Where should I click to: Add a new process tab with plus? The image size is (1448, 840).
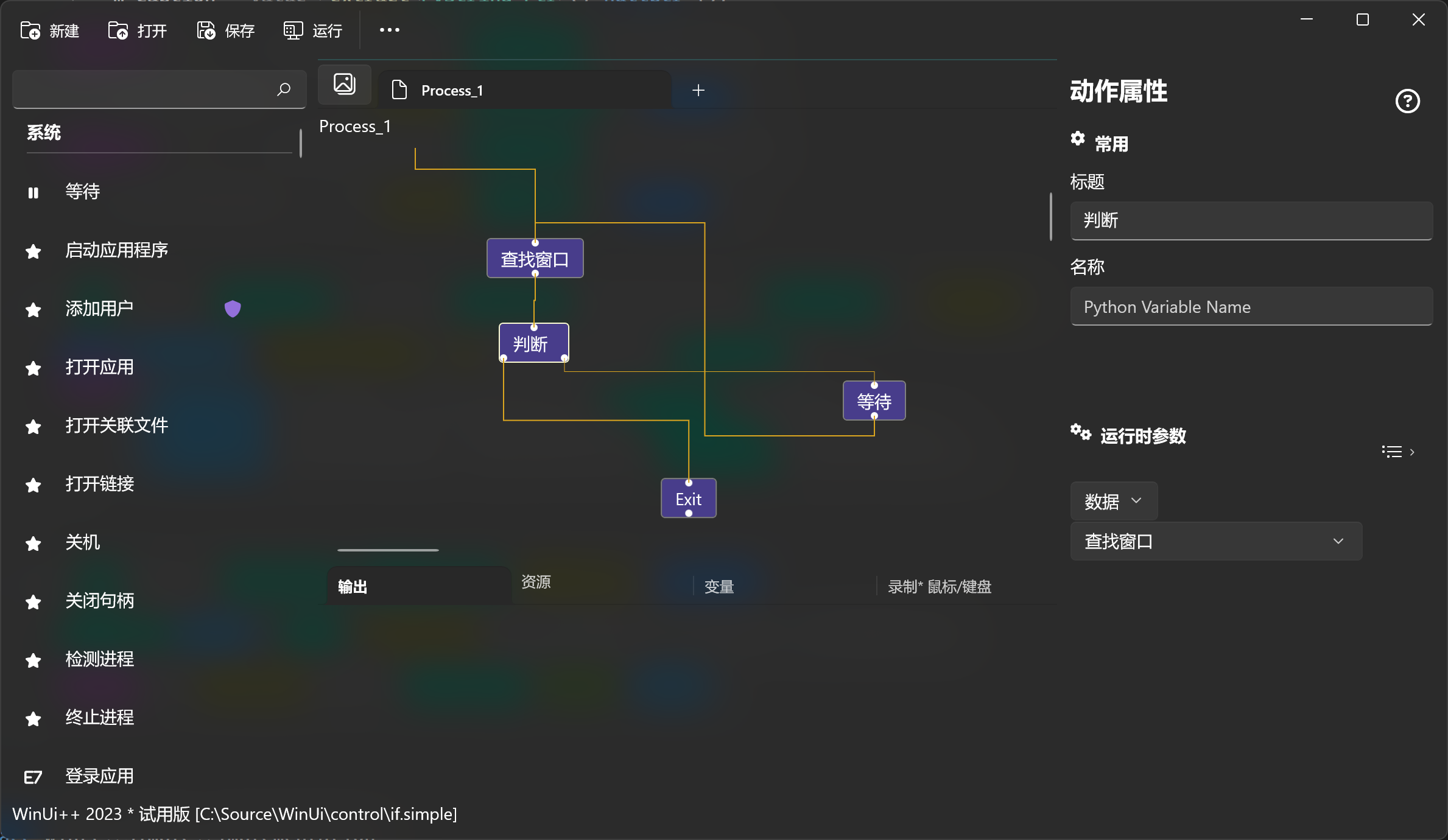click(698, 91)
